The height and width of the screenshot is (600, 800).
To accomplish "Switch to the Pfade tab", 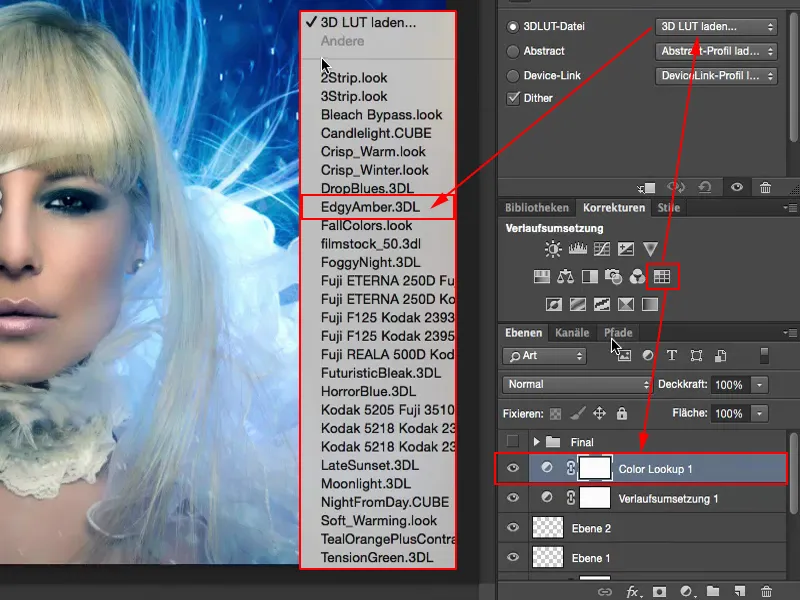I will click(x=618, y=333).
